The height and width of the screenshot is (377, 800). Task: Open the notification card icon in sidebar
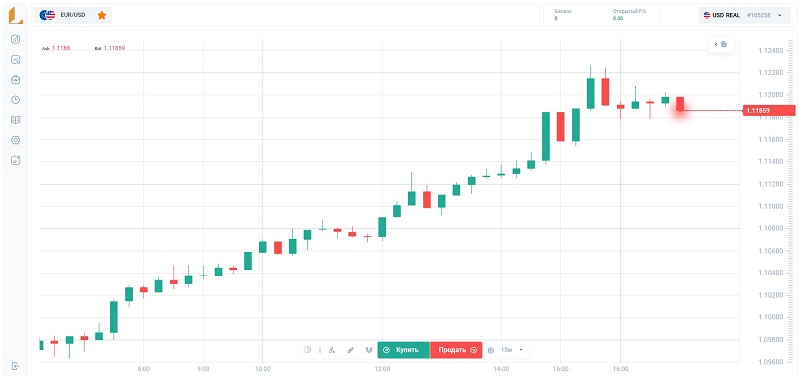(15, 160)
